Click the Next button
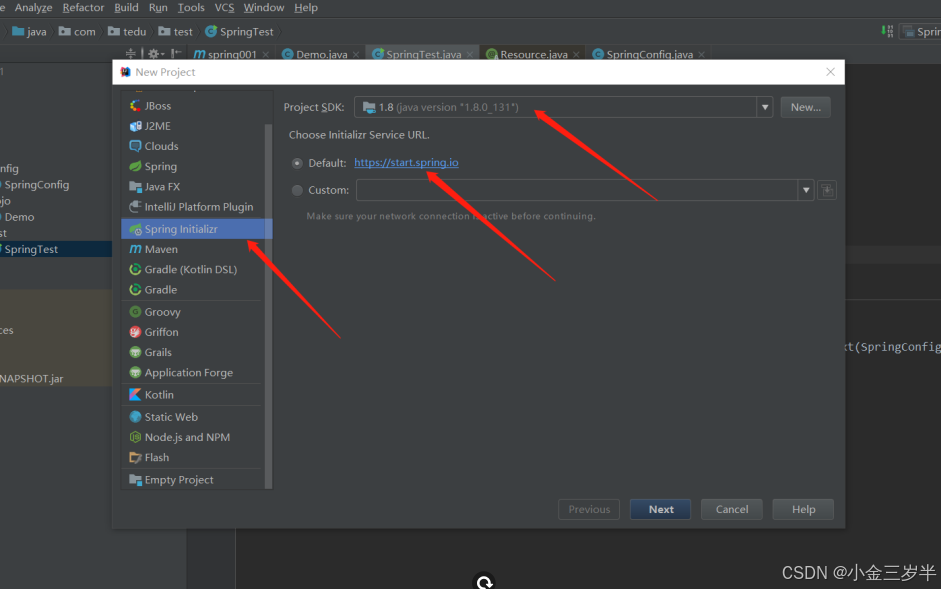941x589 pixels. [x=660, y=509]
